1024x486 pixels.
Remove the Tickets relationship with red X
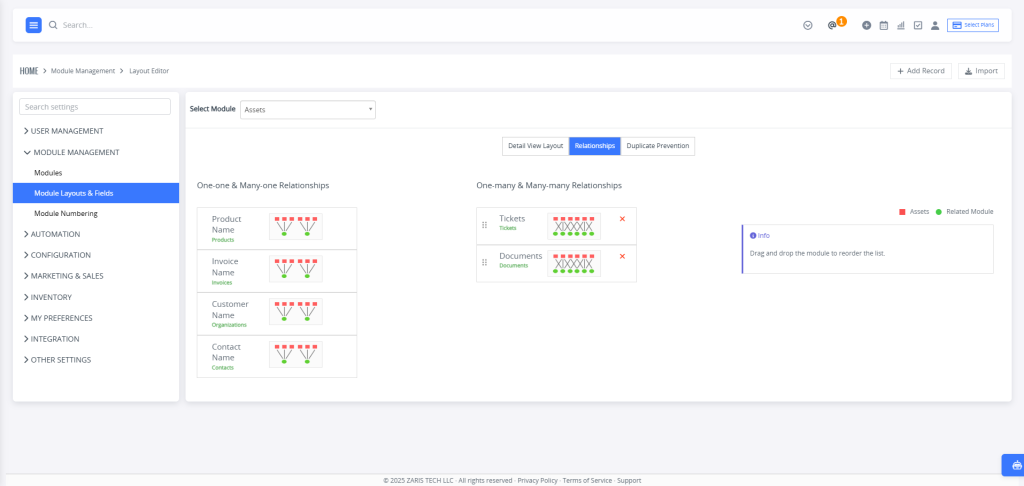click(x=622, y=219)
